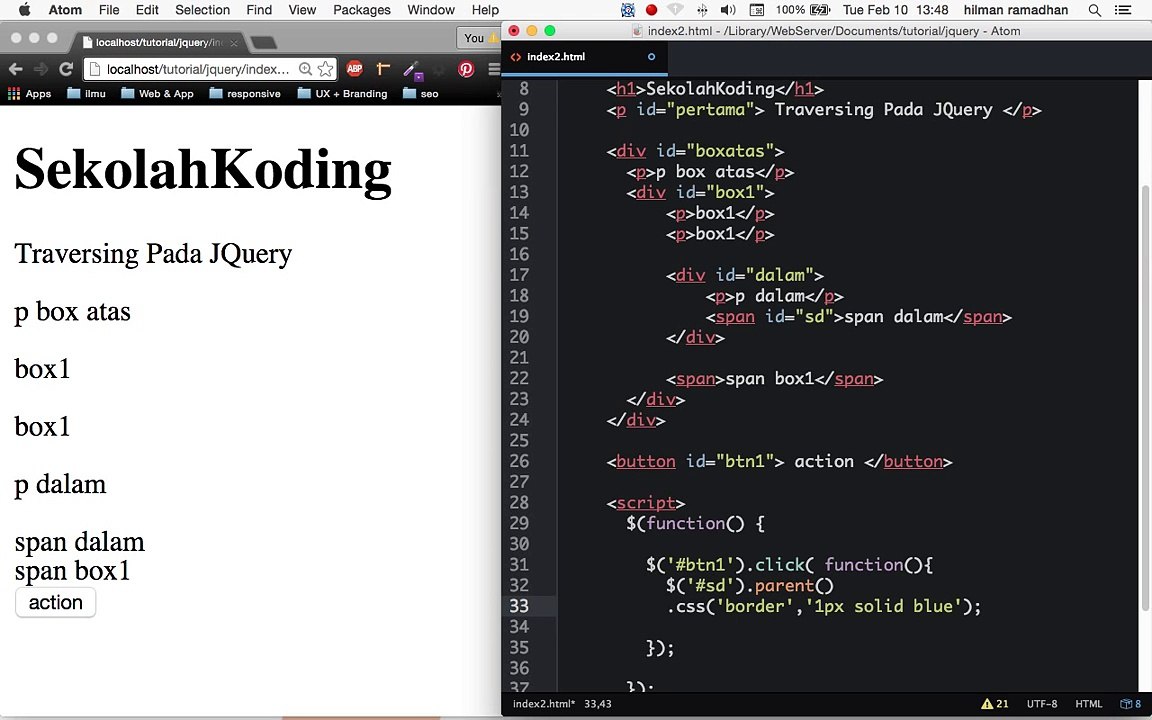This screenshot has width=1152, height=720.
Task: Open the AdBlock Plus extension
Action: [x=355, y=69]
